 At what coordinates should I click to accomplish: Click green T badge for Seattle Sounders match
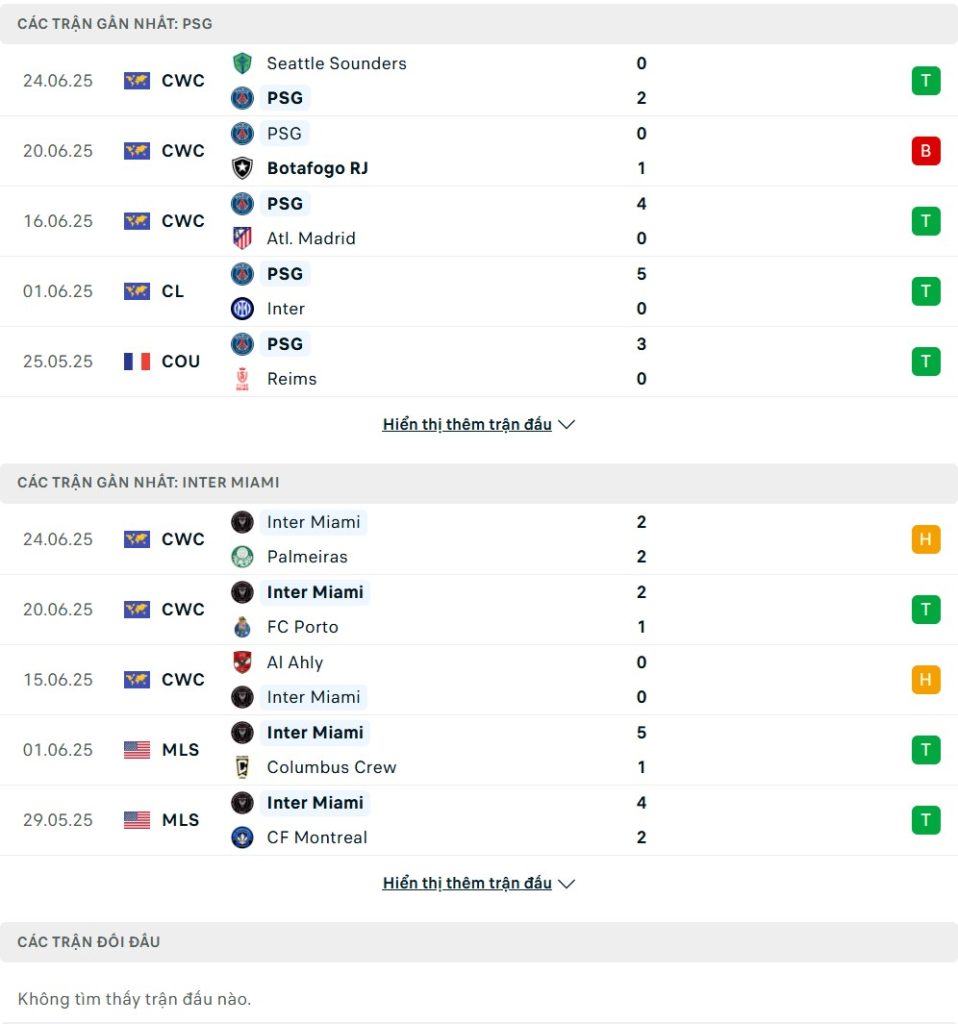[x=925, y=81]
